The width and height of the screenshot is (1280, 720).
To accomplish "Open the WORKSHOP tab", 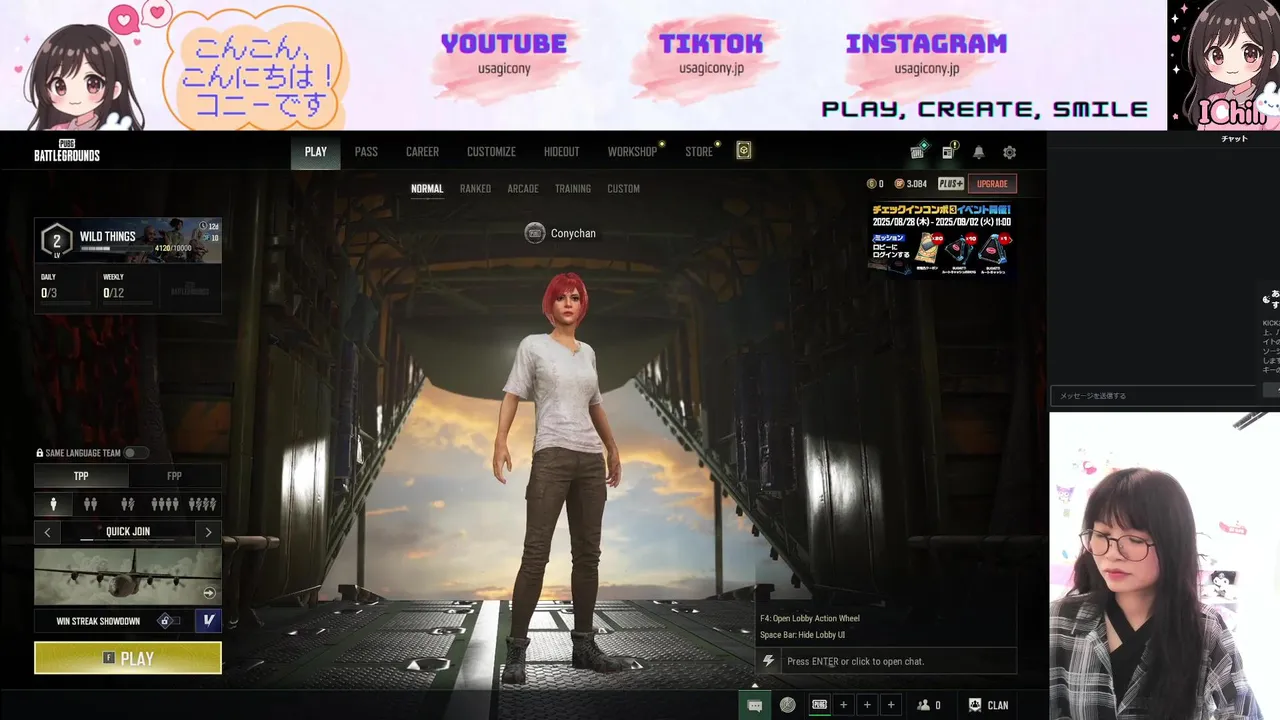I will pos(633,152).
